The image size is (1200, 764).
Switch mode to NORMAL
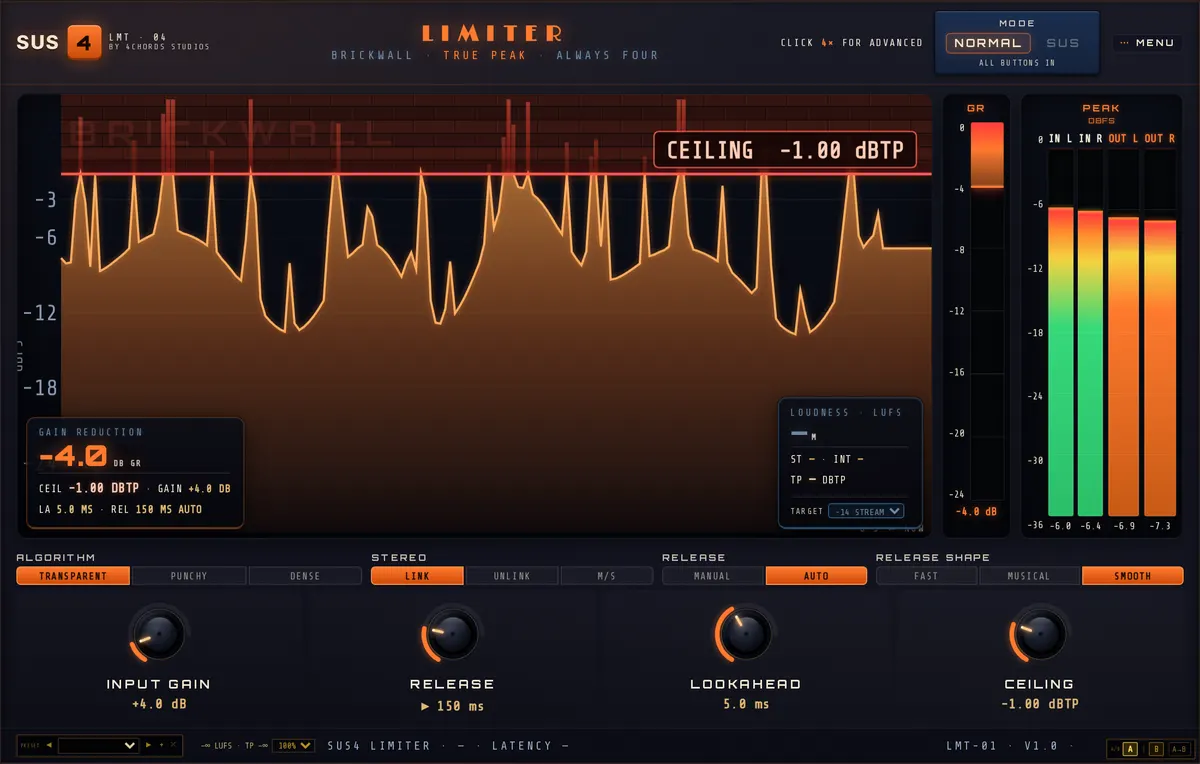point(987,43)
